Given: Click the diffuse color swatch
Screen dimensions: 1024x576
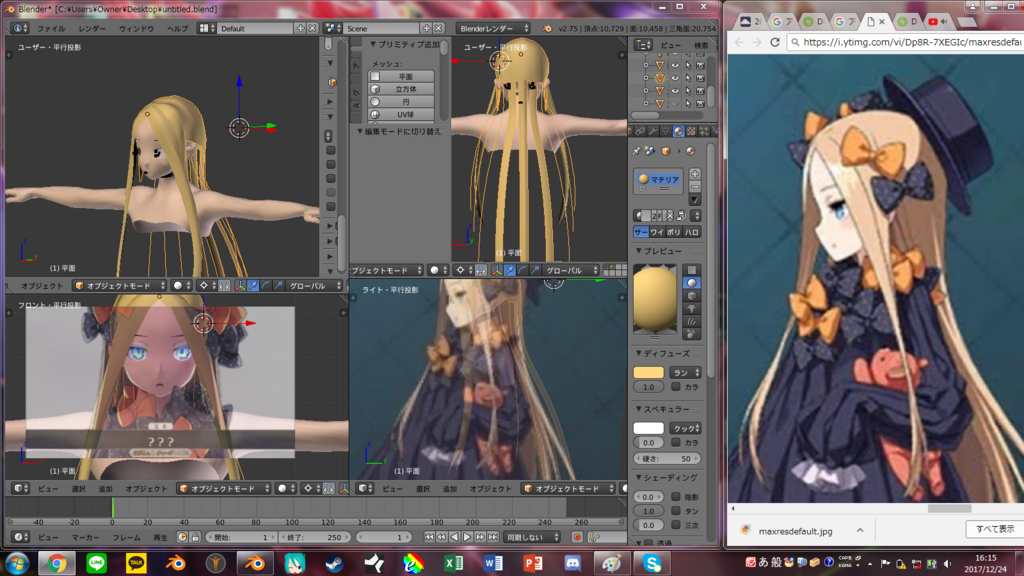Looking at the screenshot, I should pos(648,372).
